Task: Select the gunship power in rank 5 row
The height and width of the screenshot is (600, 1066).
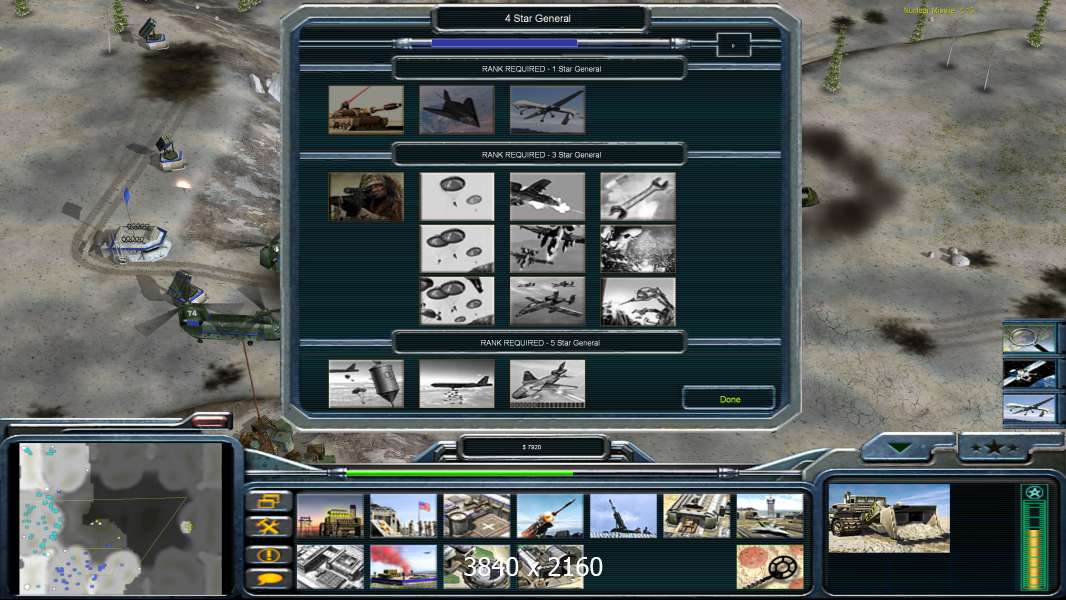Action: point(547,384)
